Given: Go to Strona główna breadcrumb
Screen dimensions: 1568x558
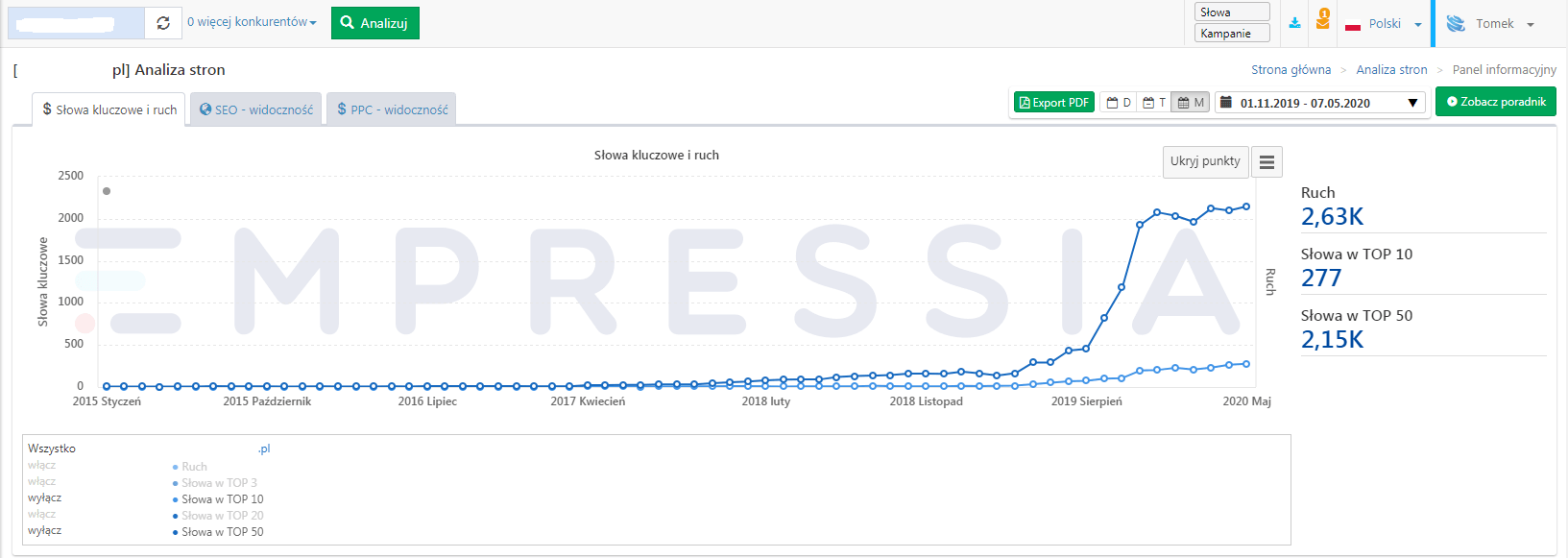Looking at the screenshot, I should click(1291, 70).
